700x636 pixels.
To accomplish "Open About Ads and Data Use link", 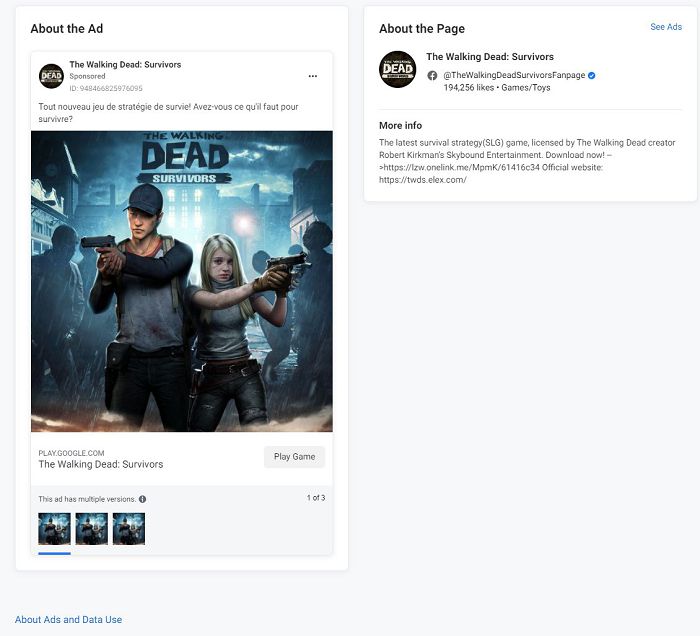I will [x=68, y=620].
